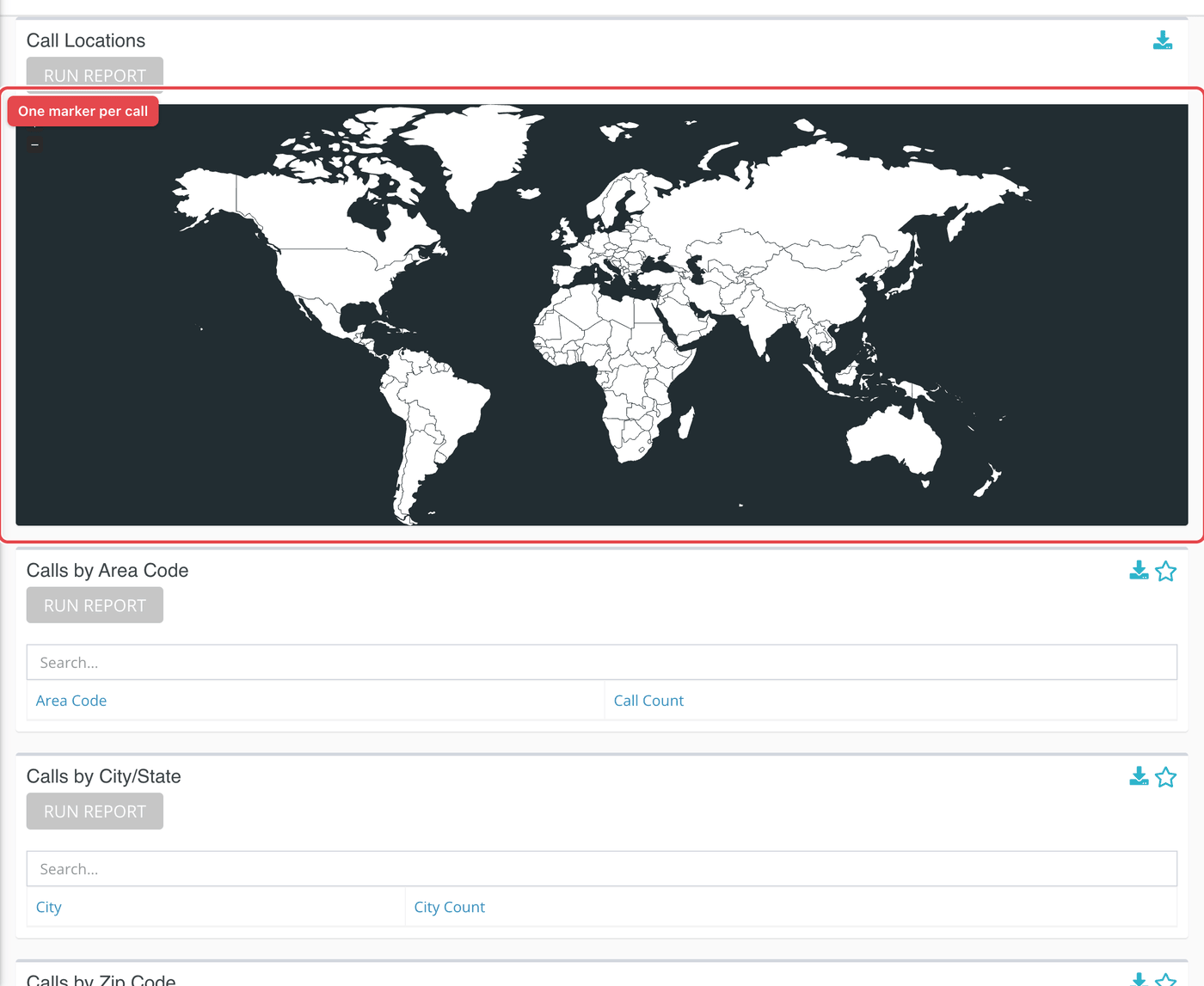
Task: Run the Call Locations report
Action: (95, 75)
